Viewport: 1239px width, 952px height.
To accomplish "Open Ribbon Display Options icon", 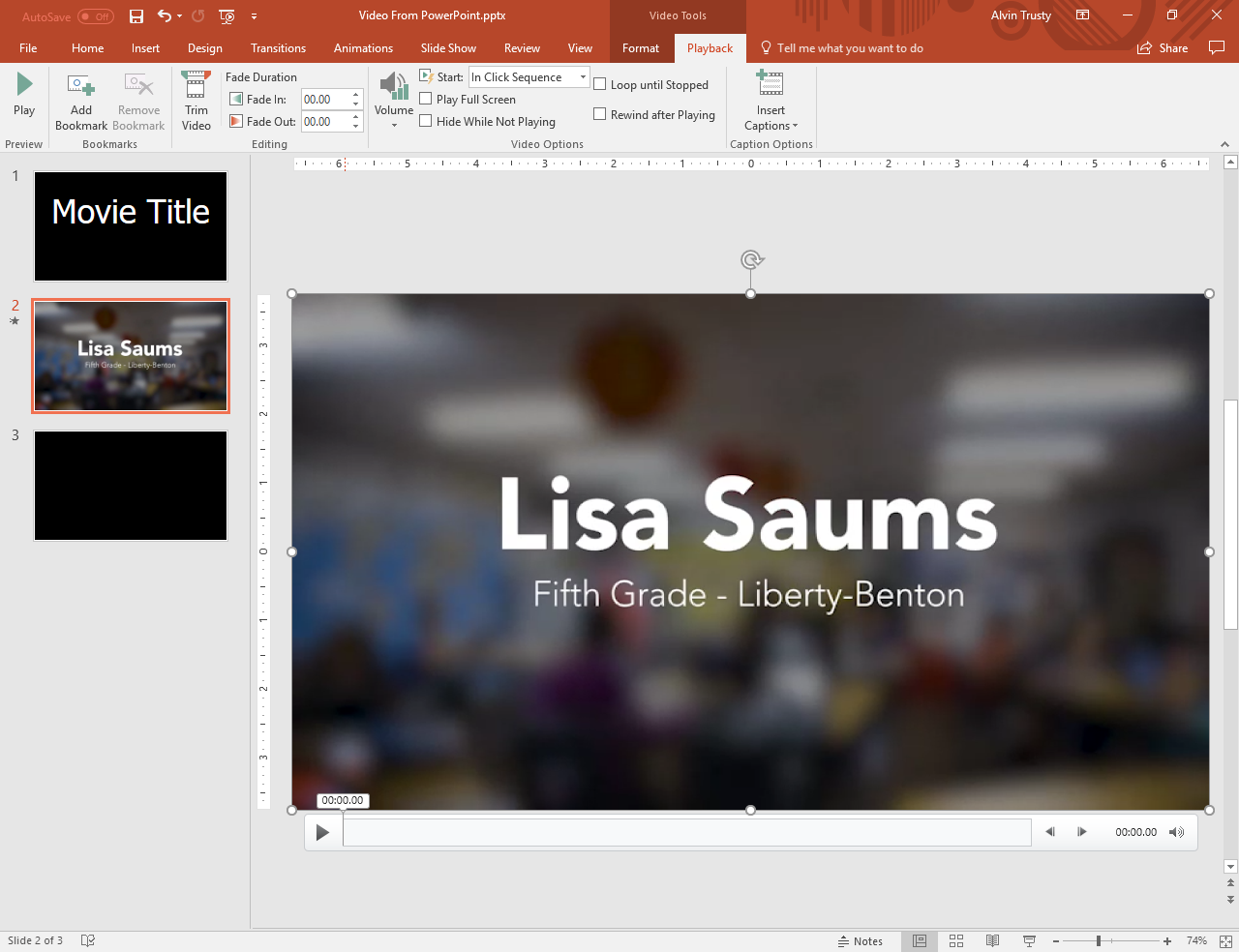I will 1083,15.
